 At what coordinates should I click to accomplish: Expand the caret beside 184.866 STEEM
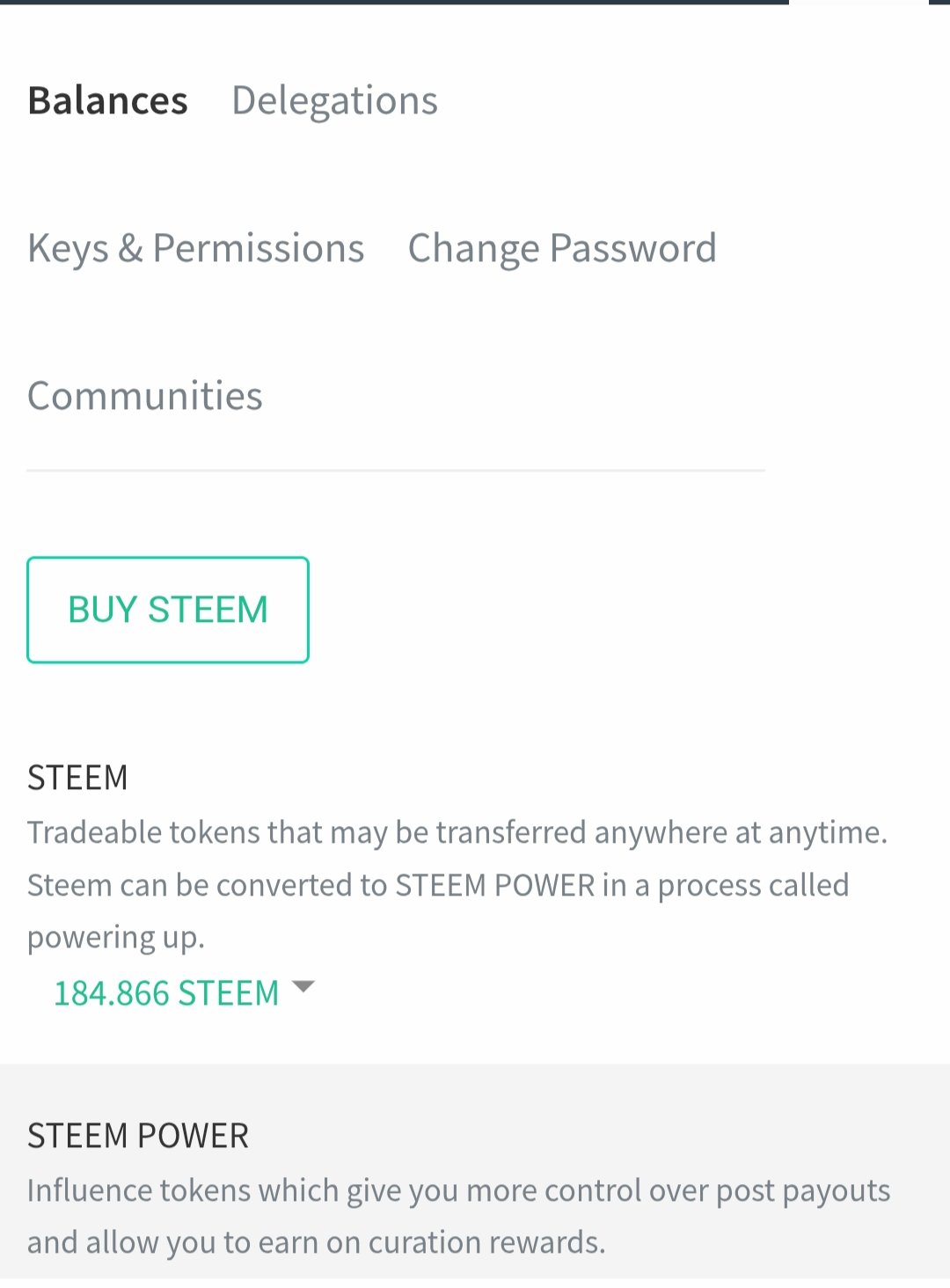303,987
